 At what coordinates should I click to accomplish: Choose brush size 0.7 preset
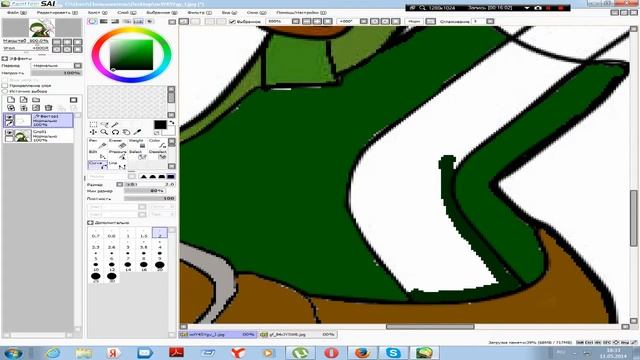pos(96,233)
